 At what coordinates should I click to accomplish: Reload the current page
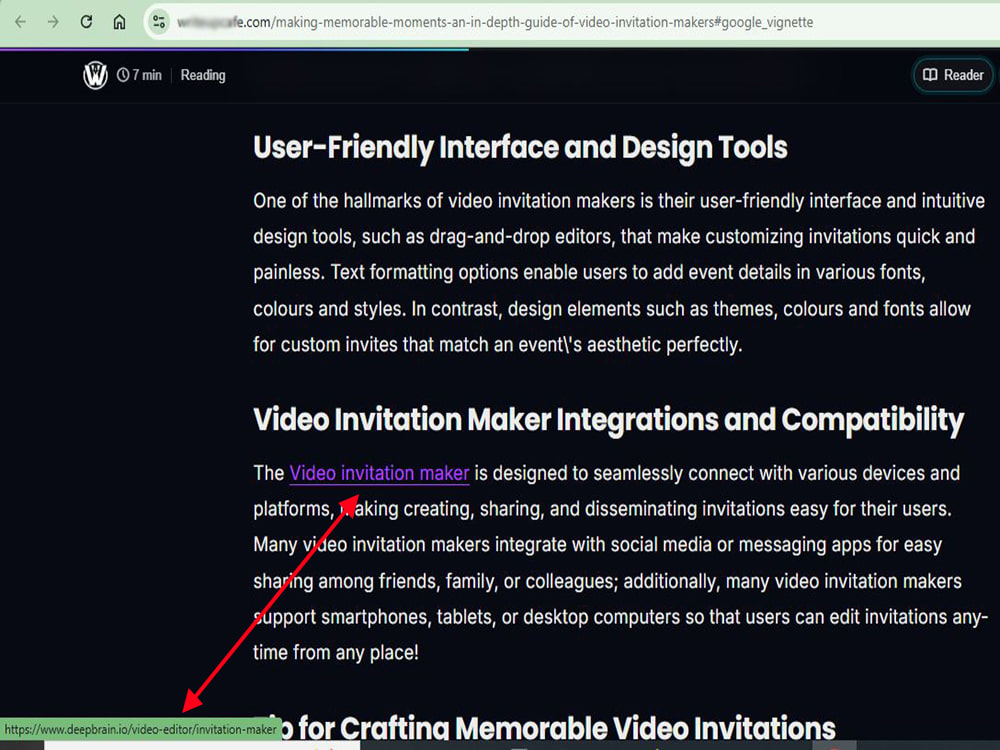(x=86, y=22)
